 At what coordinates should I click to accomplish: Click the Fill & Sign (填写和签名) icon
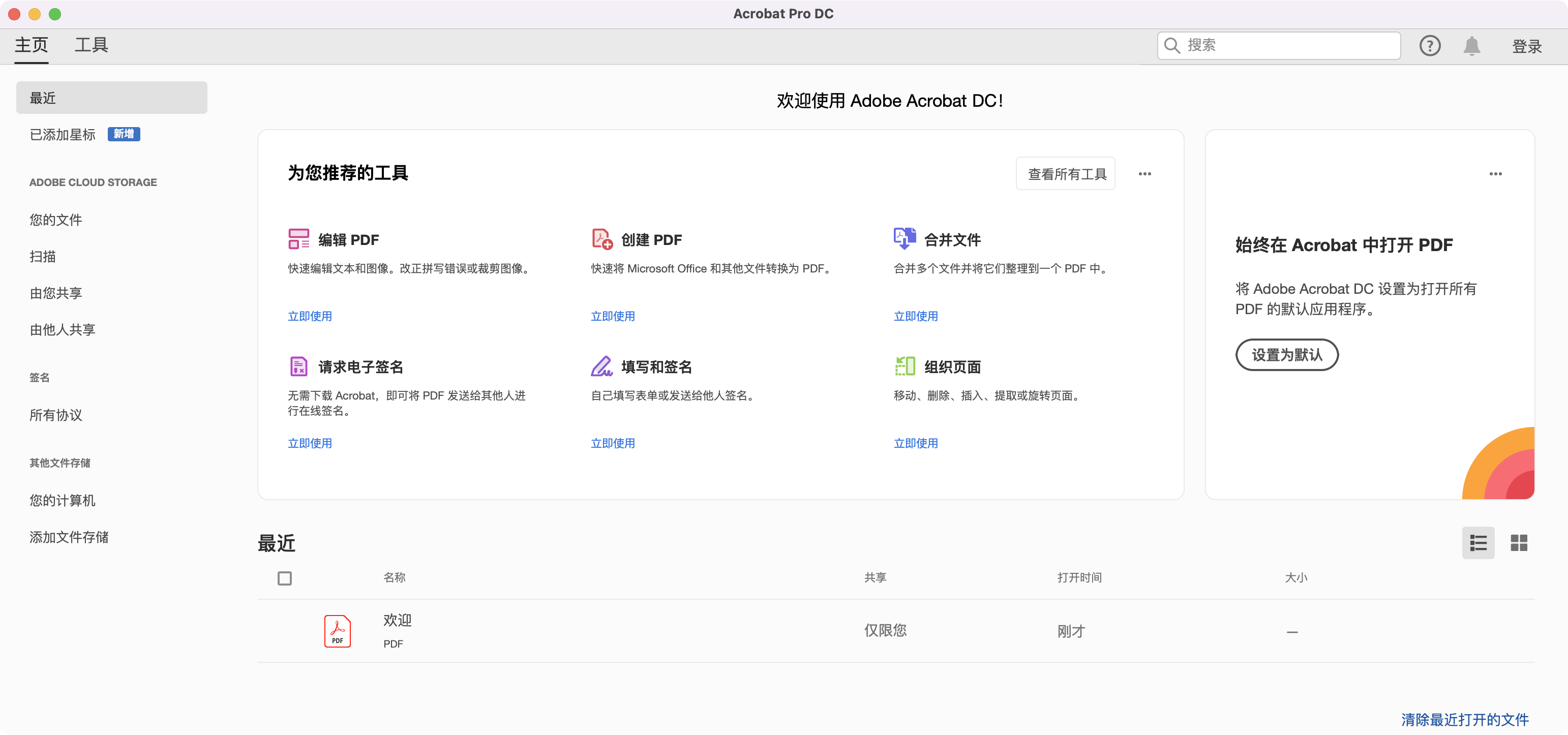click(x=601, y=366)
